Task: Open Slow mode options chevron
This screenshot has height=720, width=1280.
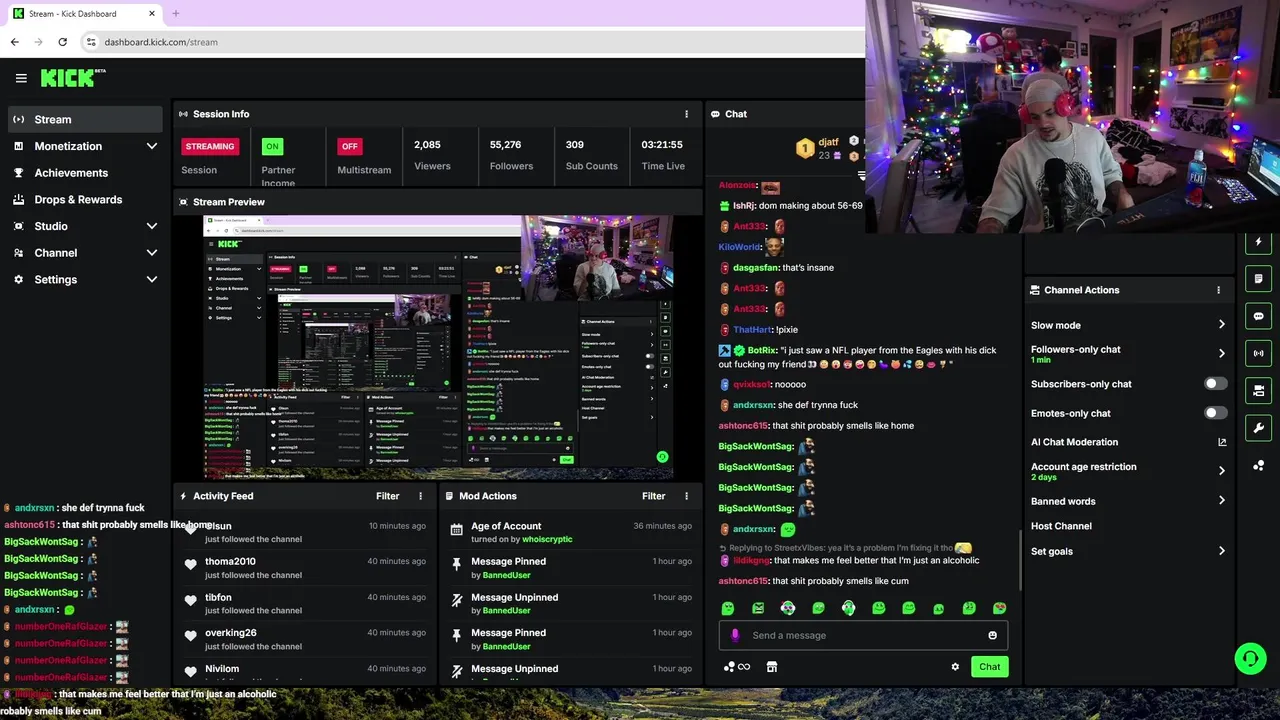Action: click(x=1221, y=325)
